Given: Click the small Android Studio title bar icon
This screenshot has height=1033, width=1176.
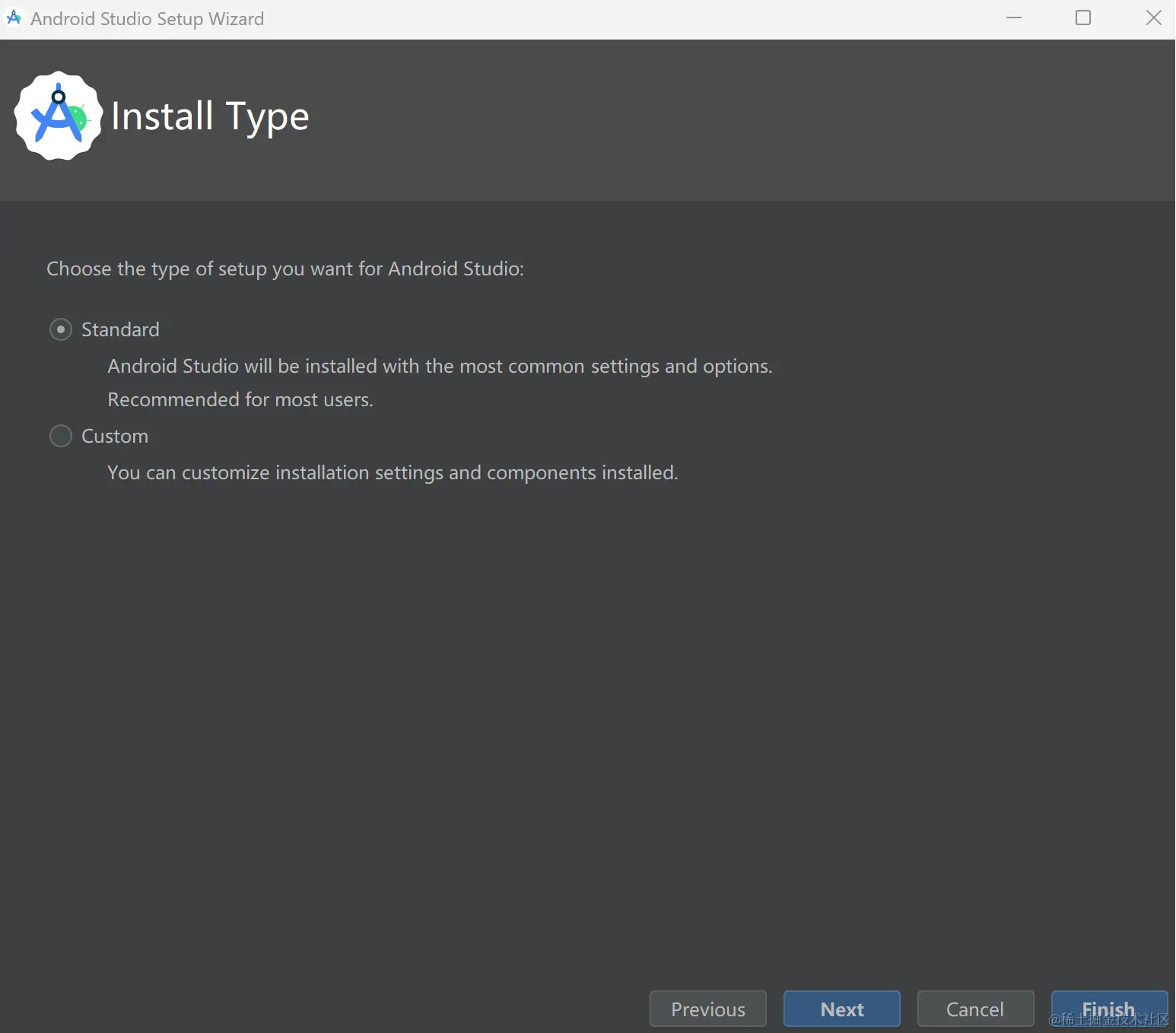Looking at the screenshot, I should (14, 18).
